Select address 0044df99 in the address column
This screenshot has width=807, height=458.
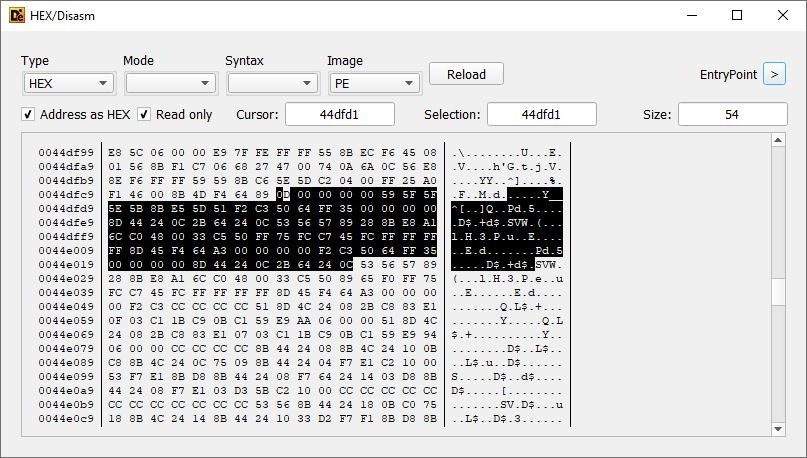66,153
